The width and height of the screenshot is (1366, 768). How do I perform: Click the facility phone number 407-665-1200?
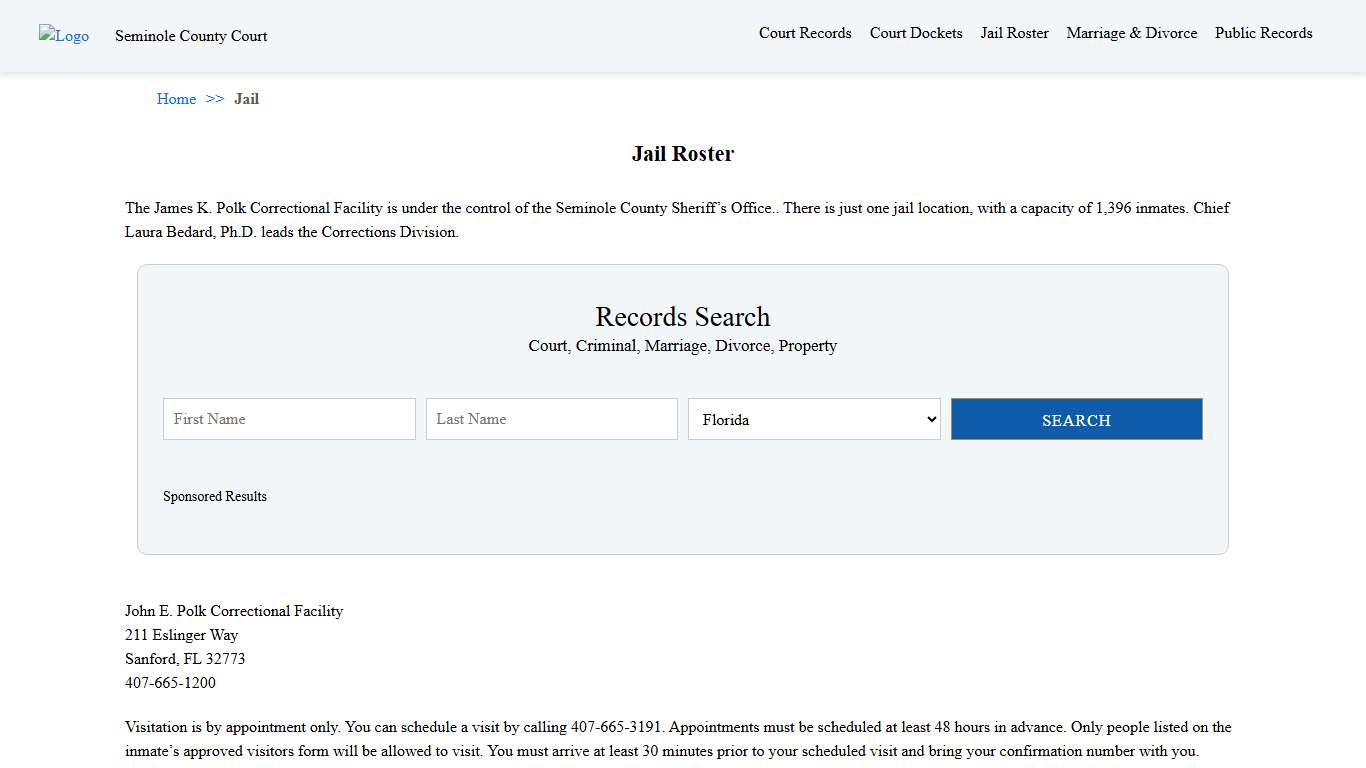point(170,683)
